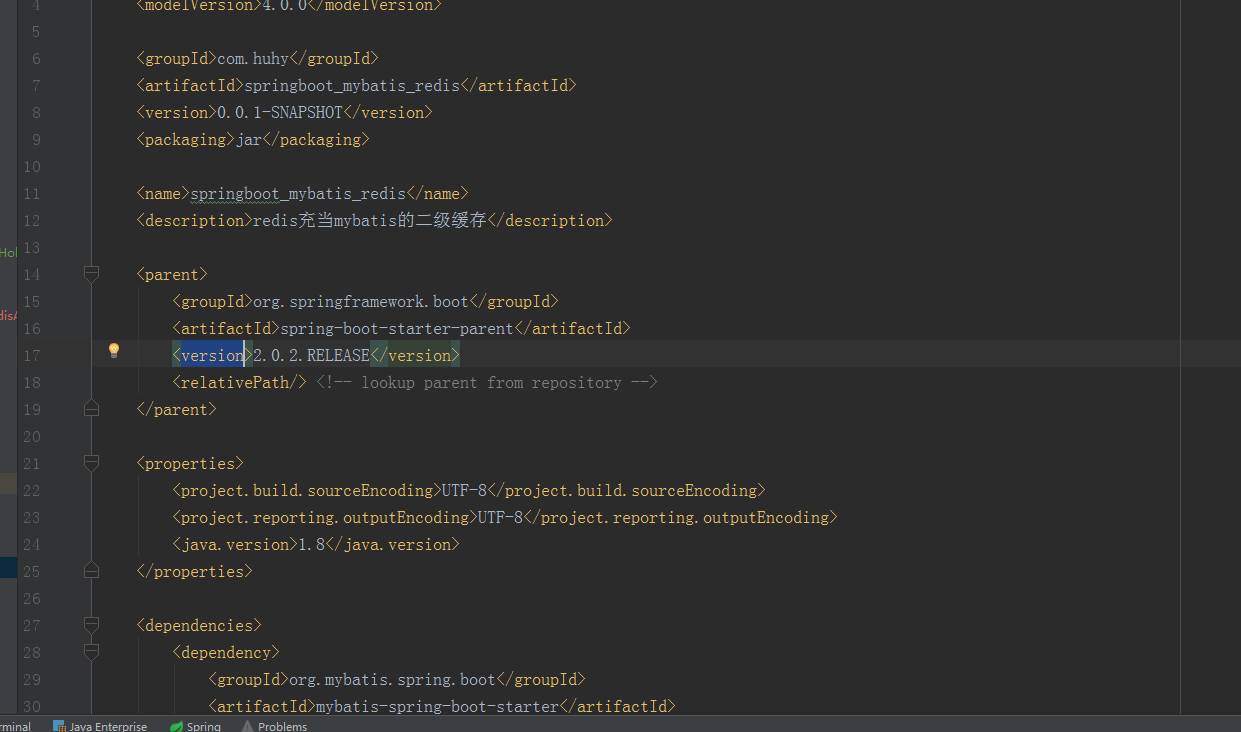The image size is (1241, 732).
Task: Click line number 17 in the gutter
Action: coord(30,355)
